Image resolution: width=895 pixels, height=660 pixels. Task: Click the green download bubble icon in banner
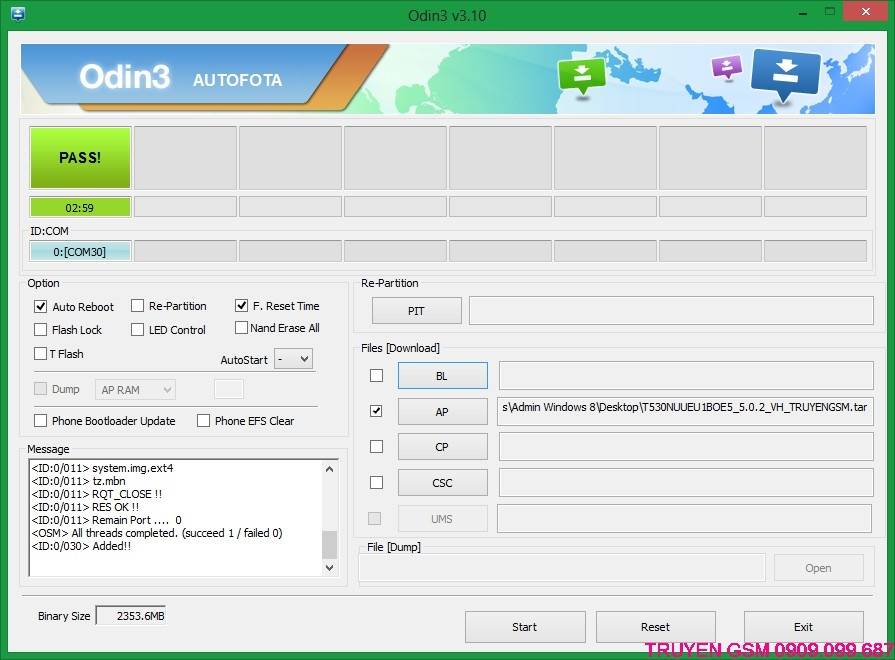[581, 77]
